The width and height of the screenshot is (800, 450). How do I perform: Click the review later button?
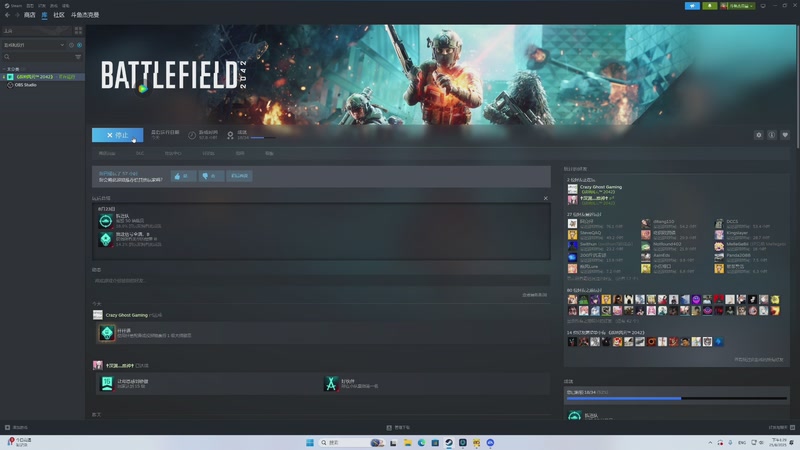point(239,176)
